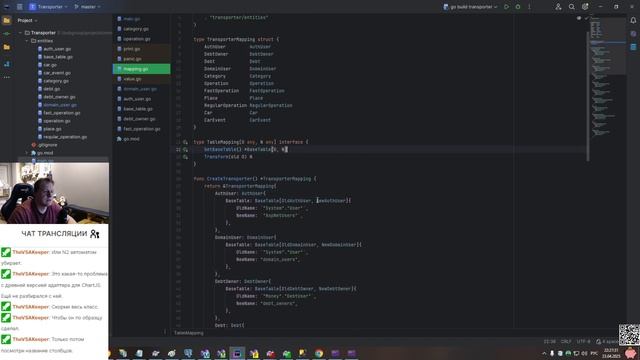Image resolution: width=640 pixels, height=360 pixels.
Task: Open the AI Assistant tool window
Action: point(633,33)
